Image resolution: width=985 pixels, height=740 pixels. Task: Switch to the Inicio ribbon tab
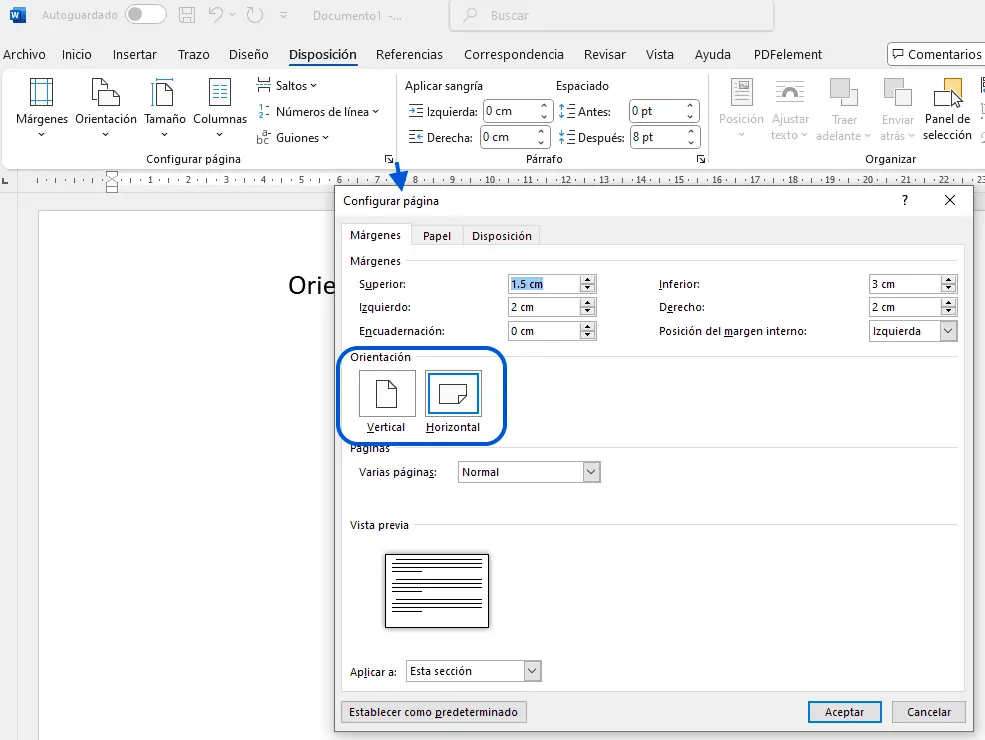point(77,55)
